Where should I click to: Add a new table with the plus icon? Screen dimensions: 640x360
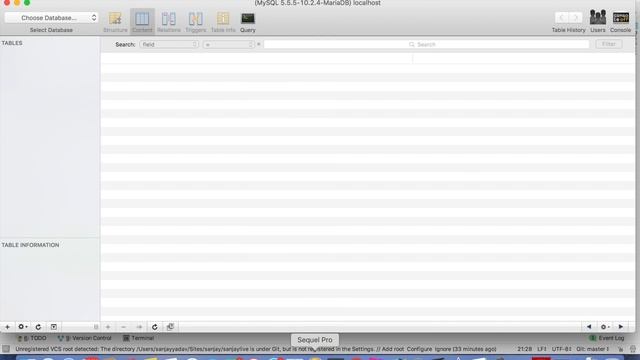(x=7, y=327)
